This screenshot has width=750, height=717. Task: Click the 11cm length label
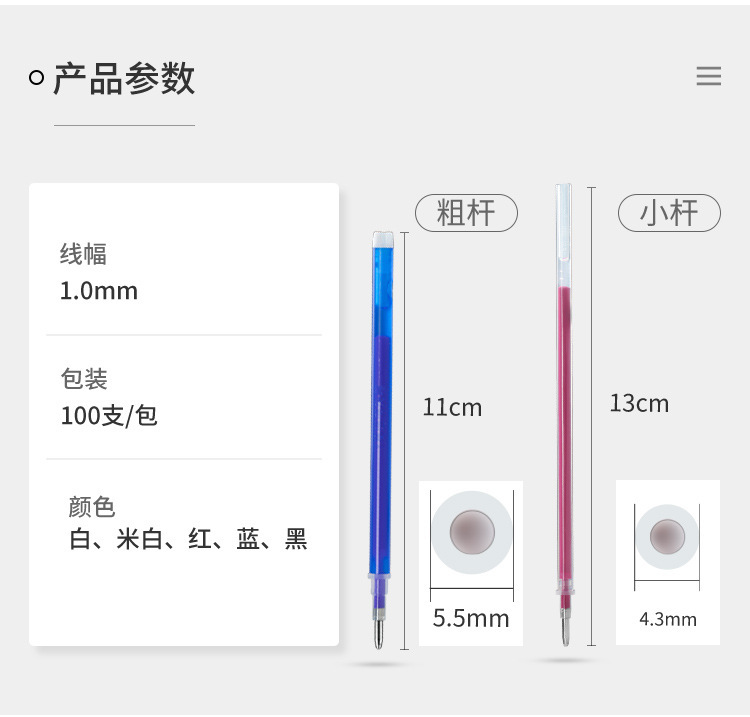(x=452, y=407)
